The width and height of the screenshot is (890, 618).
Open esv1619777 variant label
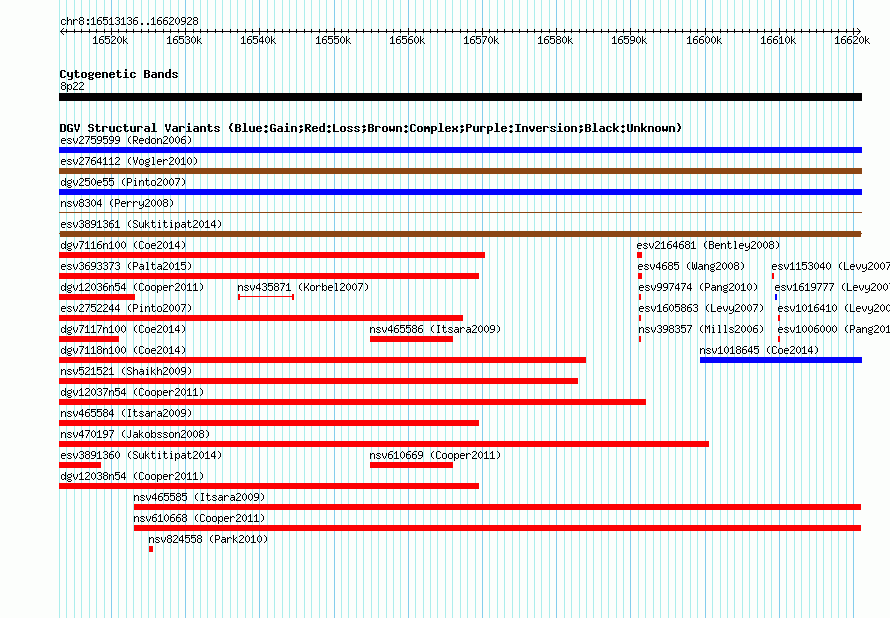(x=832, y=287)
